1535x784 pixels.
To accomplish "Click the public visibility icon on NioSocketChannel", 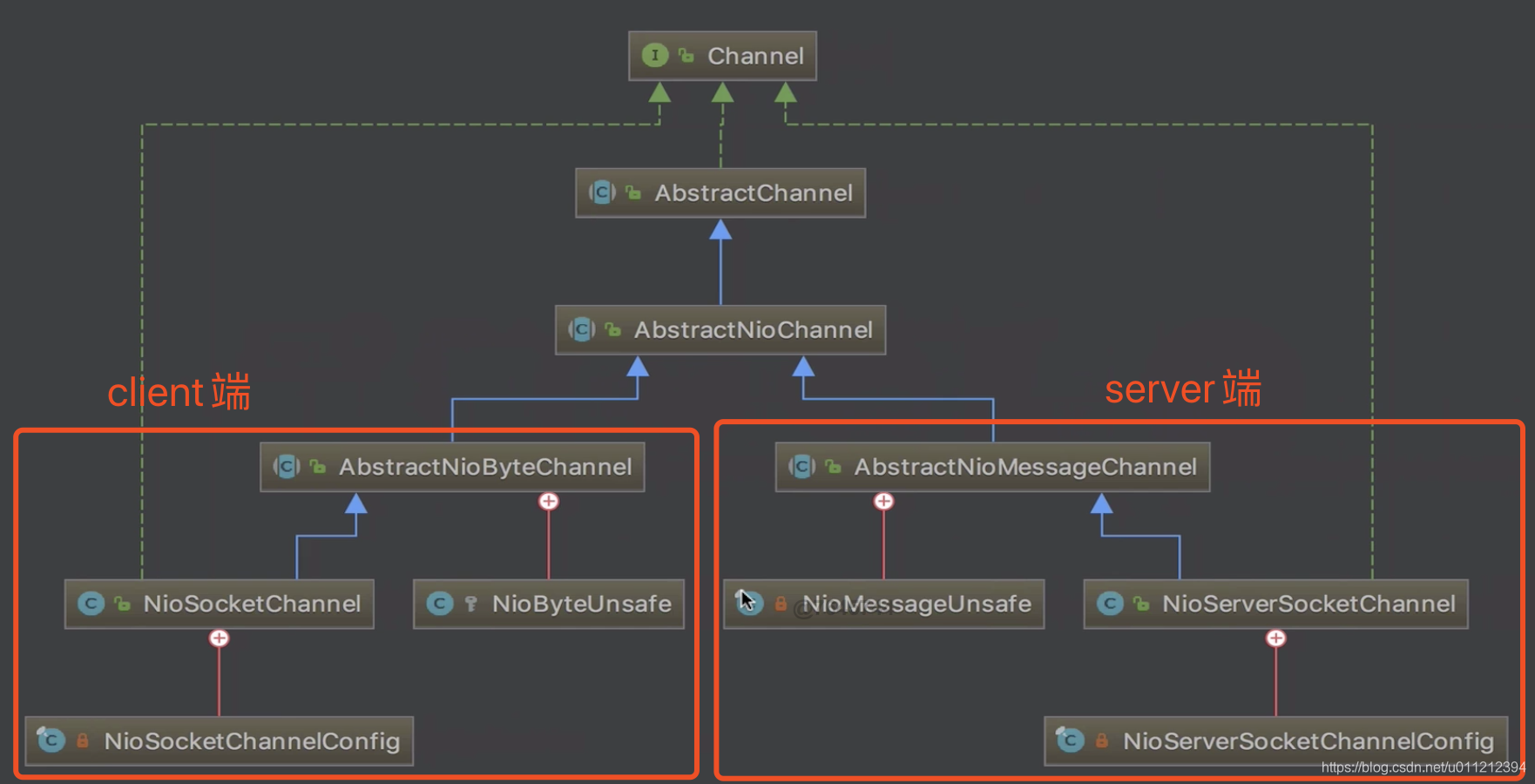I will [123, 604].
